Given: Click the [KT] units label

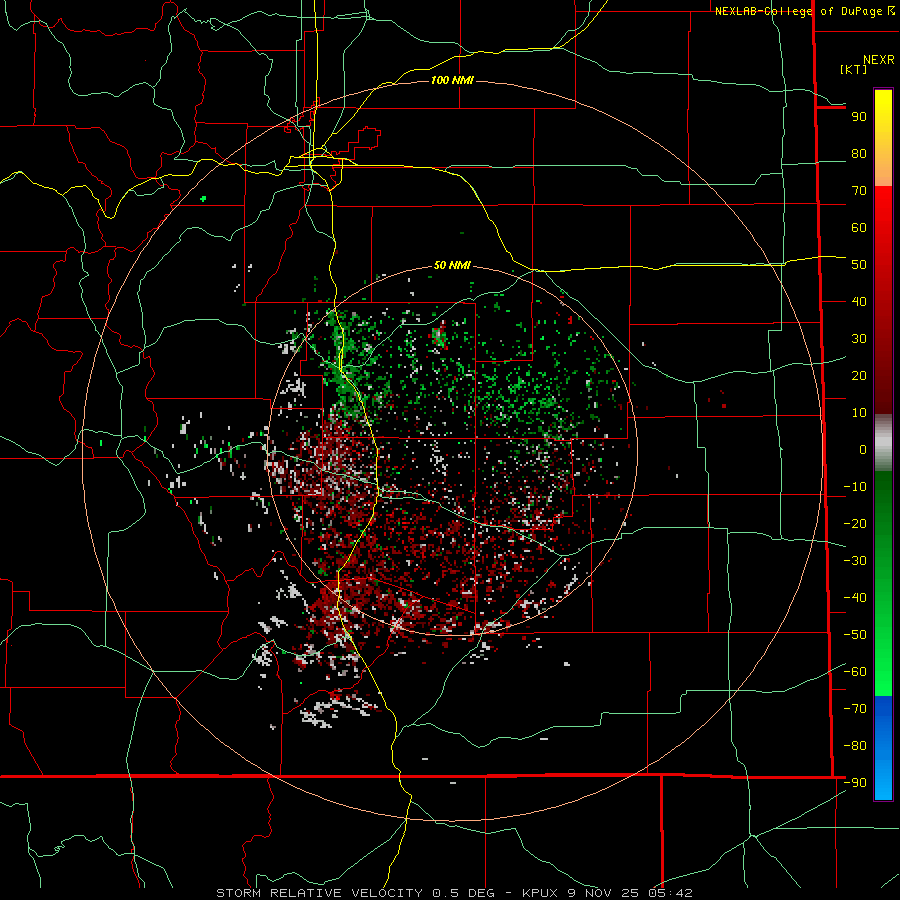Looking at the screenshot, I should (853, 69).
